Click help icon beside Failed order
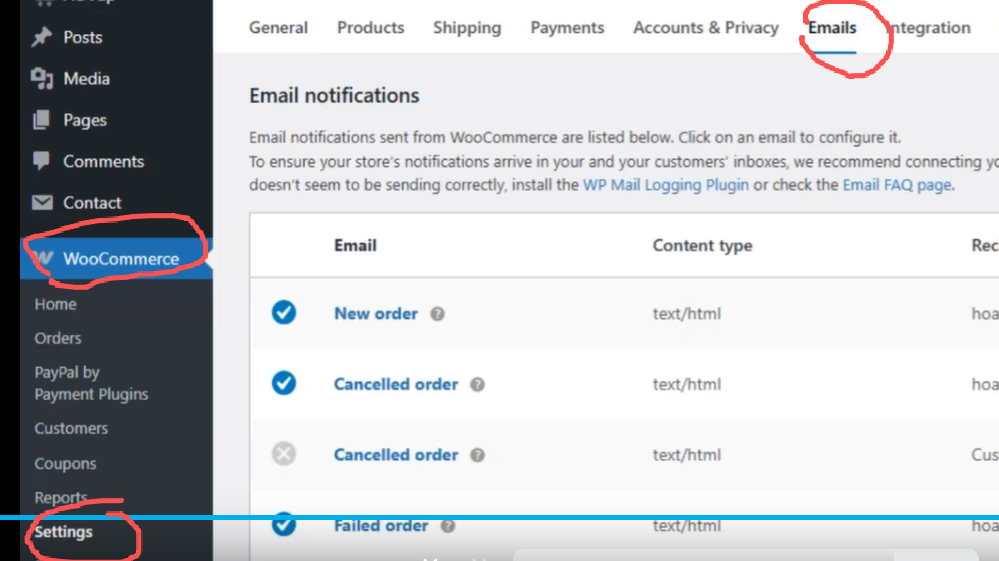Viewport: 999px width, 561px height. point(448,526)
